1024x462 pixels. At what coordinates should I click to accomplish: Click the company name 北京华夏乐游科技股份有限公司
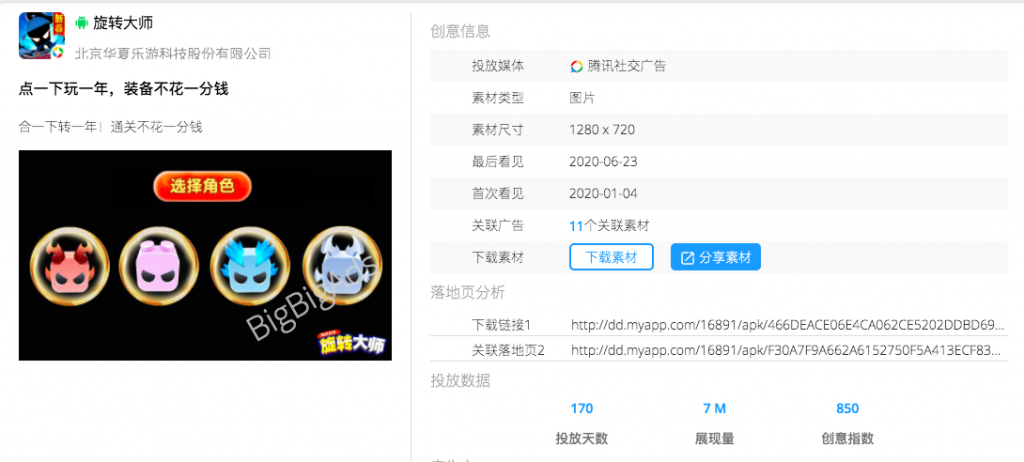click(172, 53)
